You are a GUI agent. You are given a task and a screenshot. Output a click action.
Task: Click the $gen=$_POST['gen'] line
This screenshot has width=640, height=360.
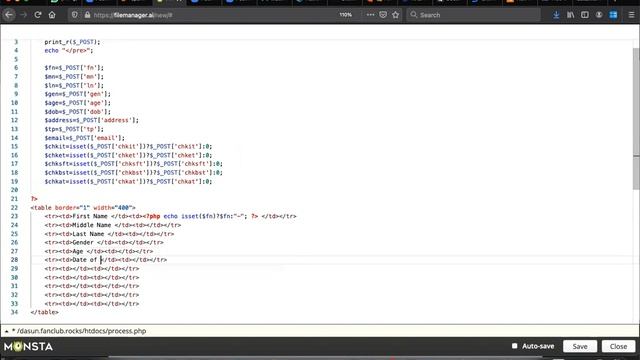pos(78,94)
